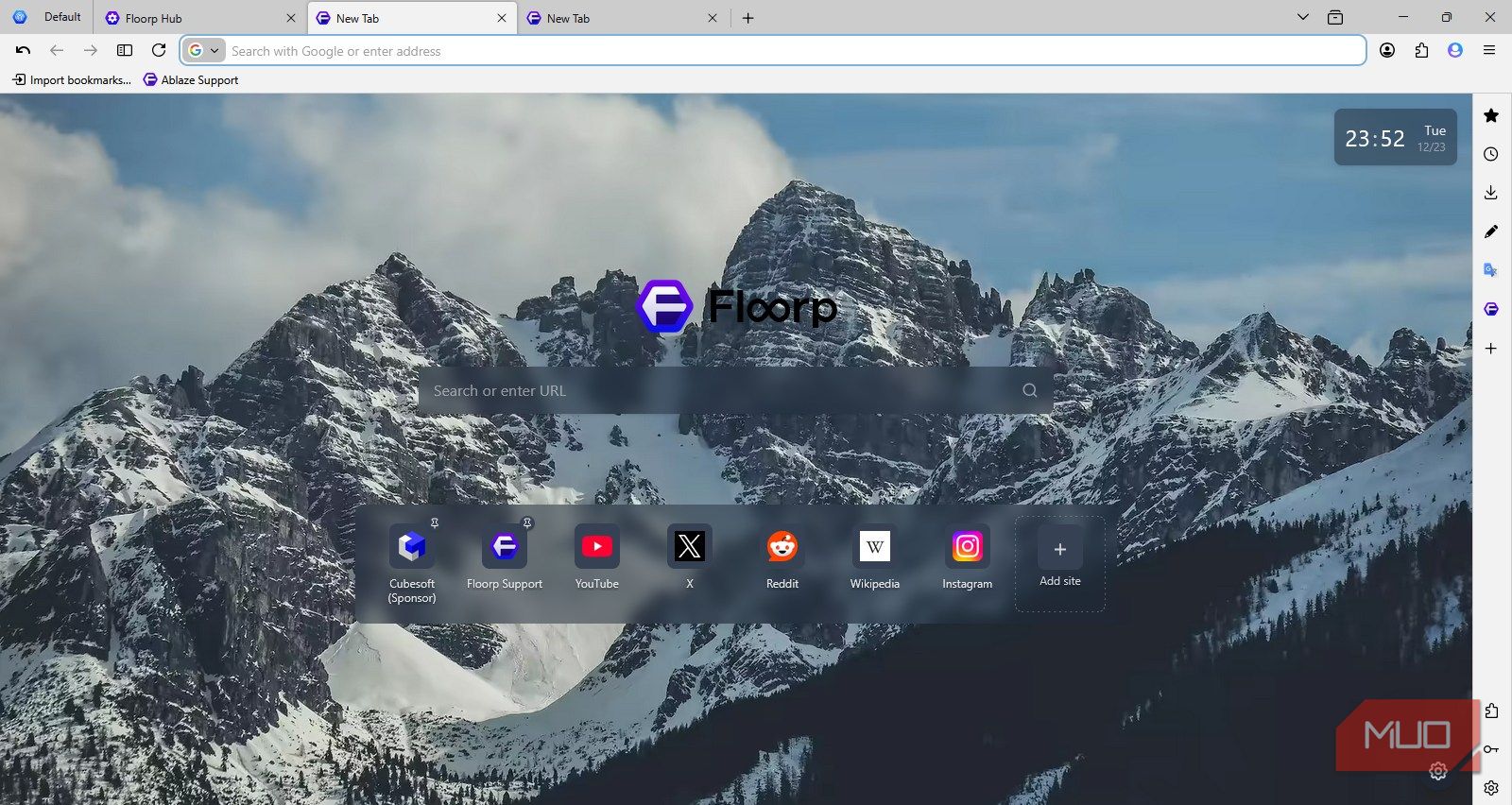The height and width of the screenshot is (805, 1512).
Task: Open the X shortcut tile
Action: point(690,559)
